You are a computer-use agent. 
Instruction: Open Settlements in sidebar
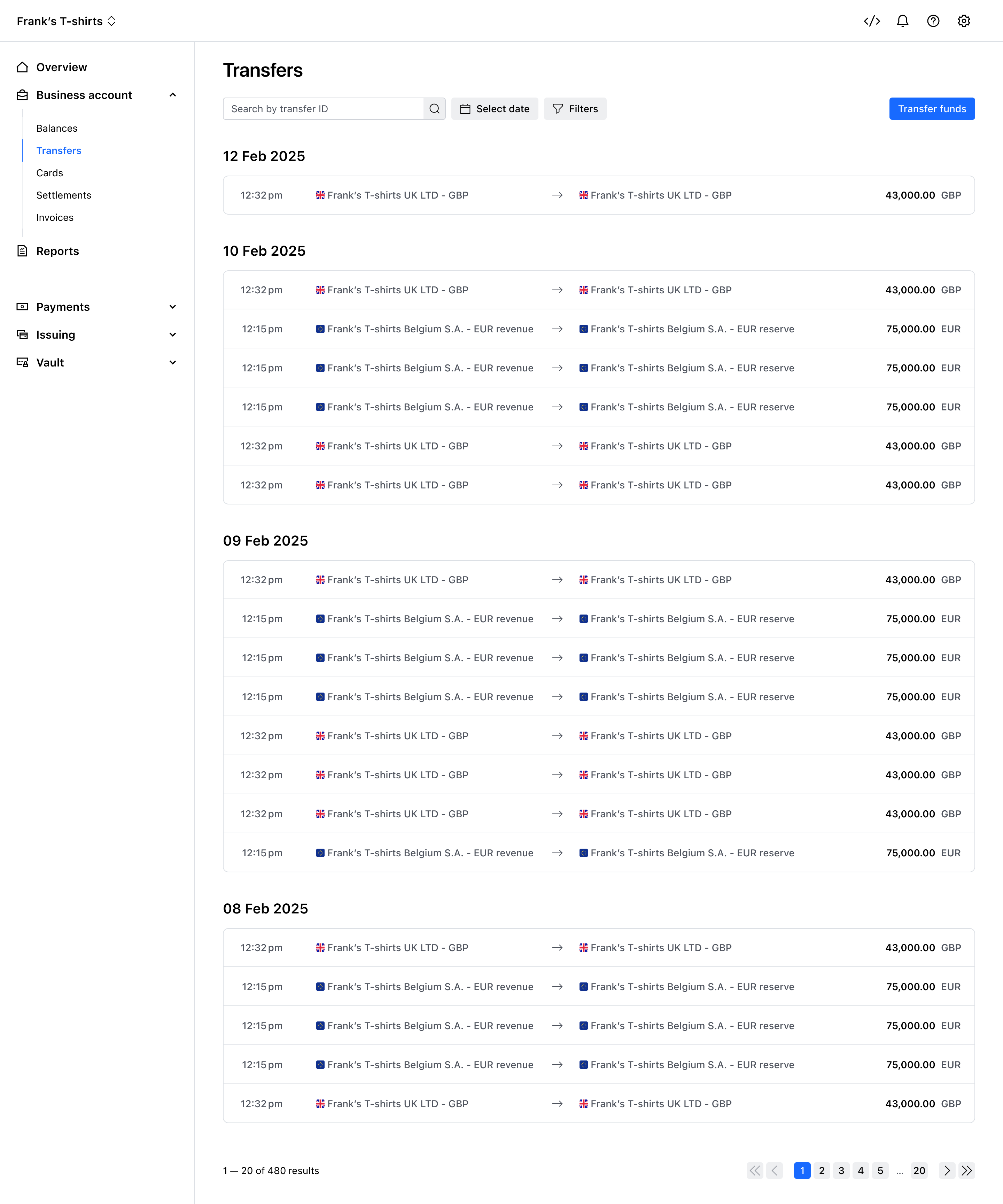[x=64, y=195]
